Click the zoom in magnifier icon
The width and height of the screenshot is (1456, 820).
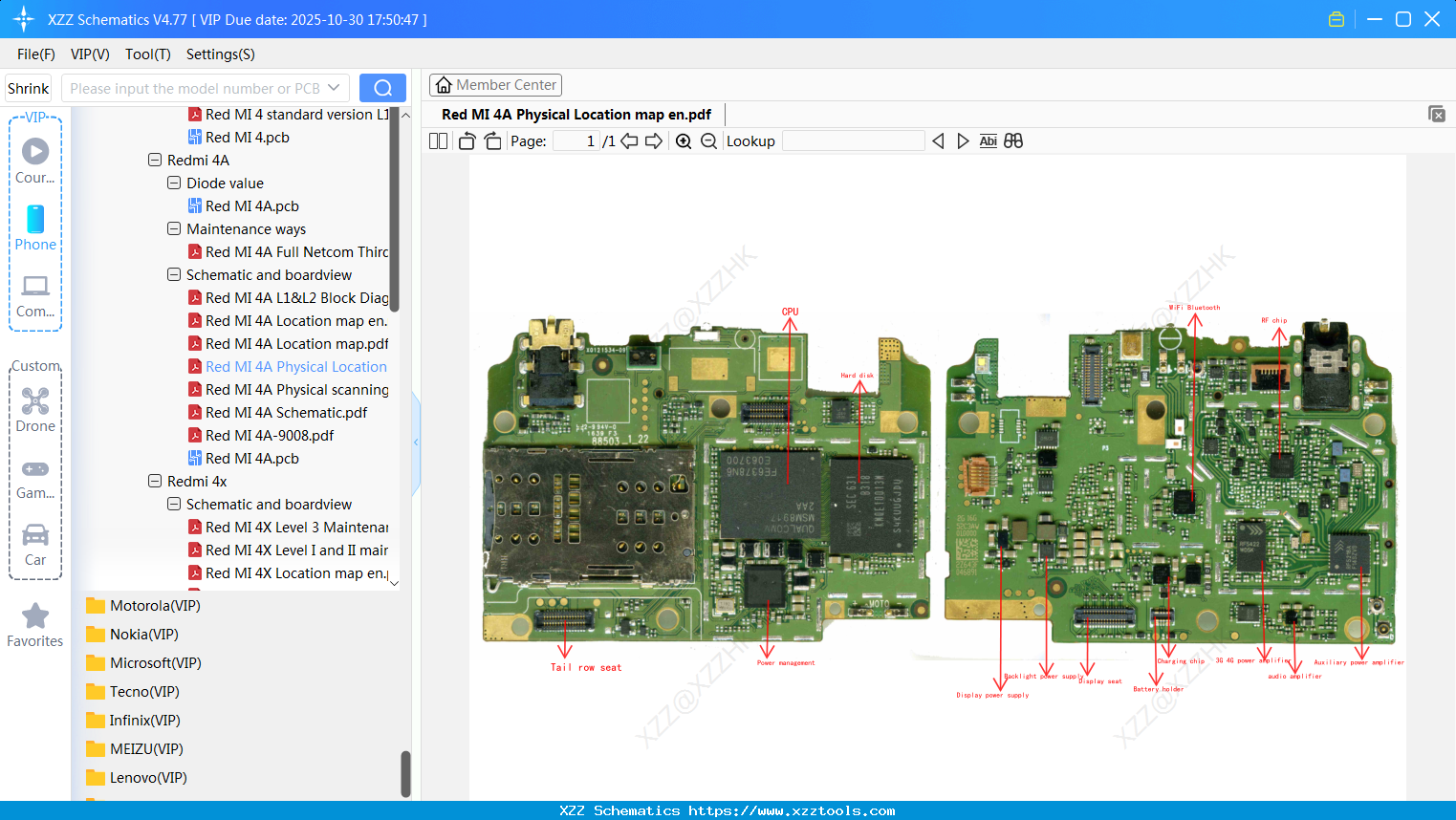coord(684,141)
